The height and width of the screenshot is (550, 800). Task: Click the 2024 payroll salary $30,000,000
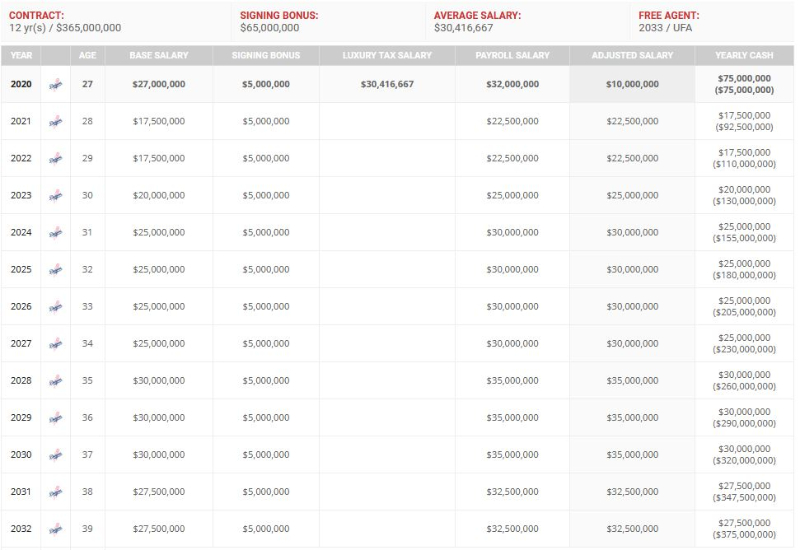click(512, 232)
